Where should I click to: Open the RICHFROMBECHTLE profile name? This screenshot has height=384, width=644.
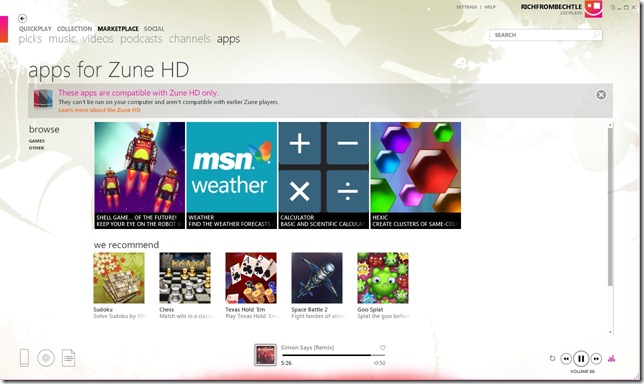(x=551, y=7)
